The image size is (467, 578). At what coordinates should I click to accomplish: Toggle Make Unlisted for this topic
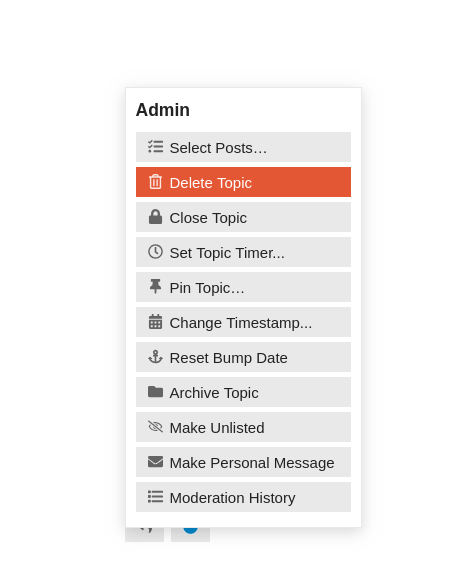pos(243,427)
